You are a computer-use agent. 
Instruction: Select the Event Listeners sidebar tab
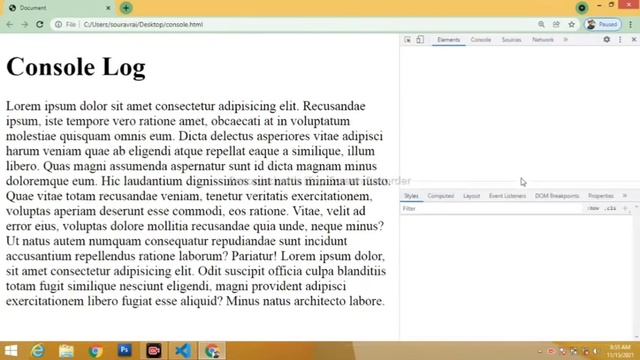507,196
